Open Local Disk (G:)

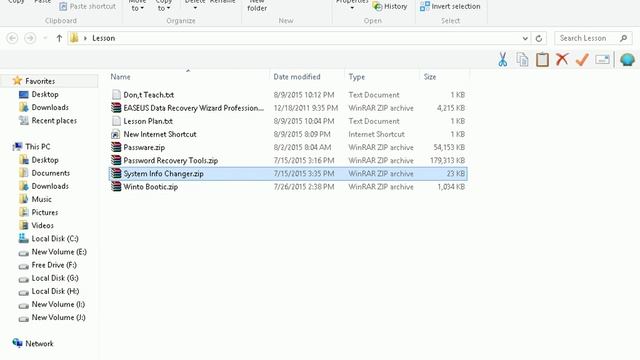(55, 278)
